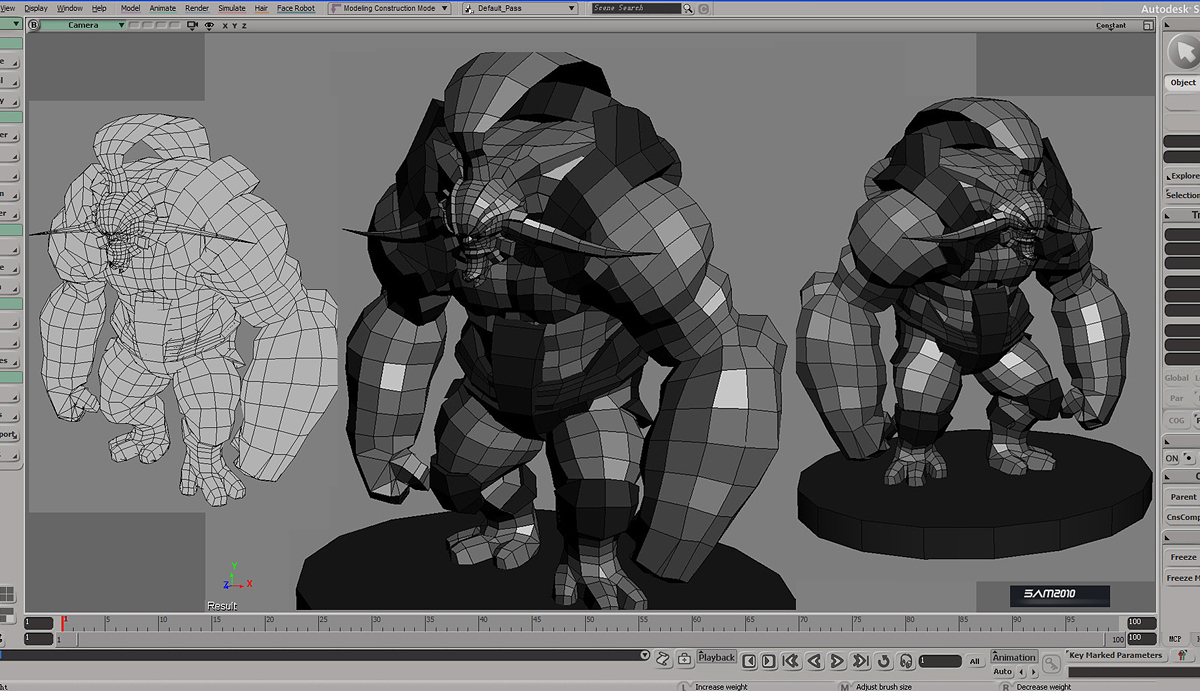The height and width of the screenshot is (691, 1200).
Task: Open the Playback menu
Action: pyautogui.click(x=717, y=657)
